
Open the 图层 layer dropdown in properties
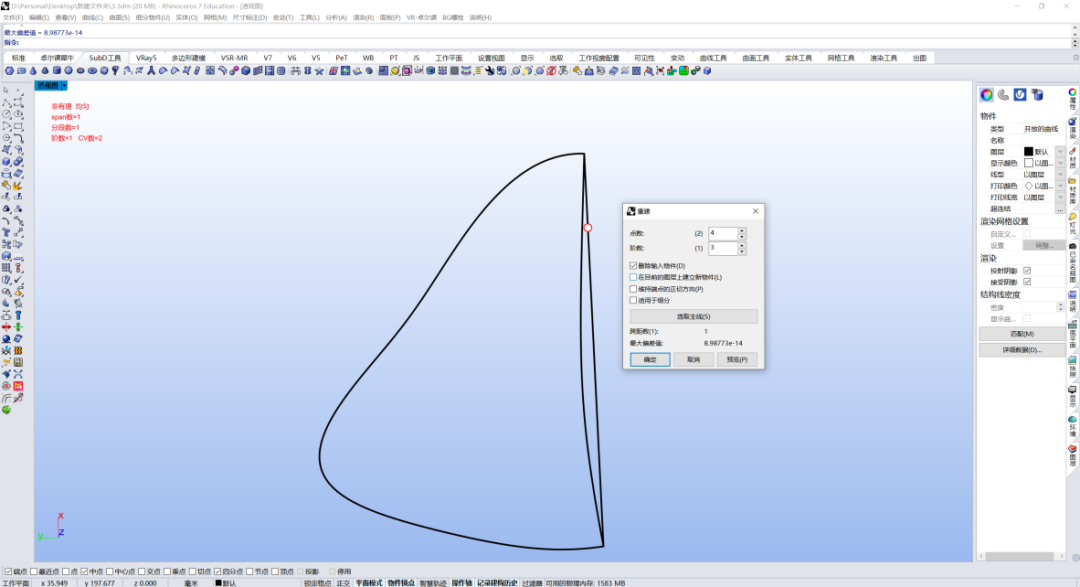1060,152
